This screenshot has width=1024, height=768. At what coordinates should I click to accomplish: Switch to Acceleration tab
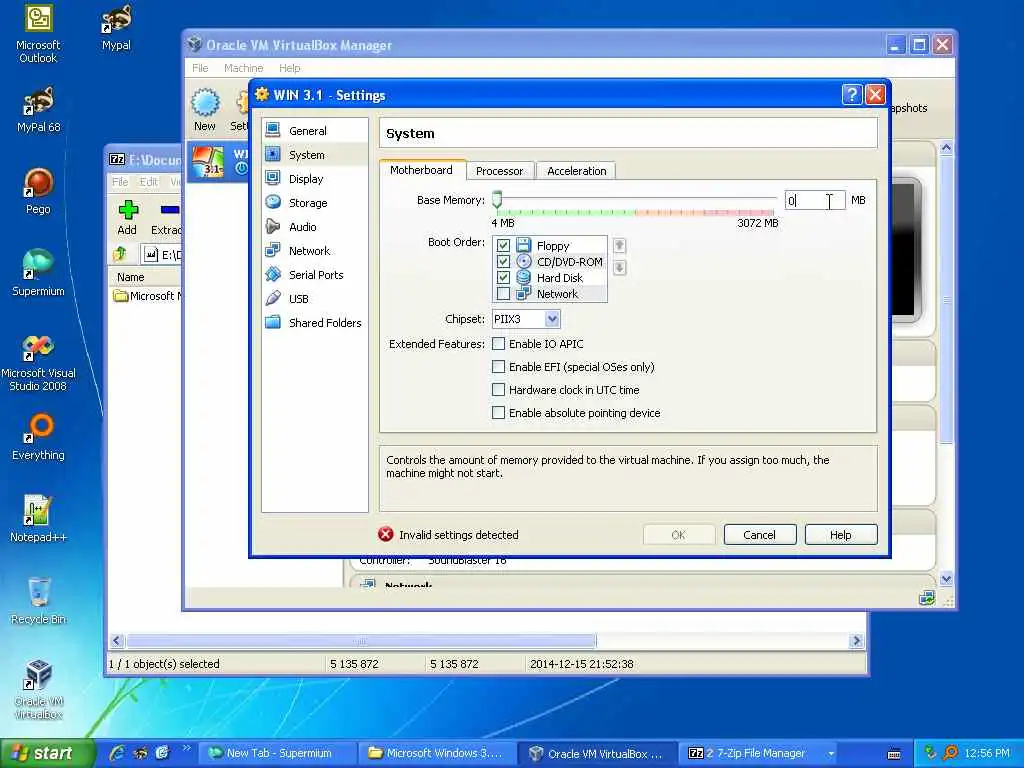tap(577, 171)
